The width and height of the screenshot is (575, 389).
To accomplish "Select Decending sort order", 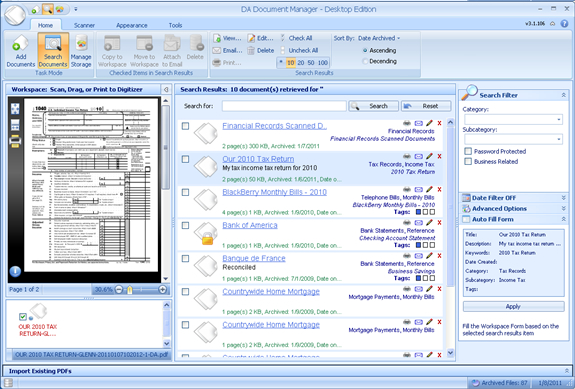I will (365, 61).
